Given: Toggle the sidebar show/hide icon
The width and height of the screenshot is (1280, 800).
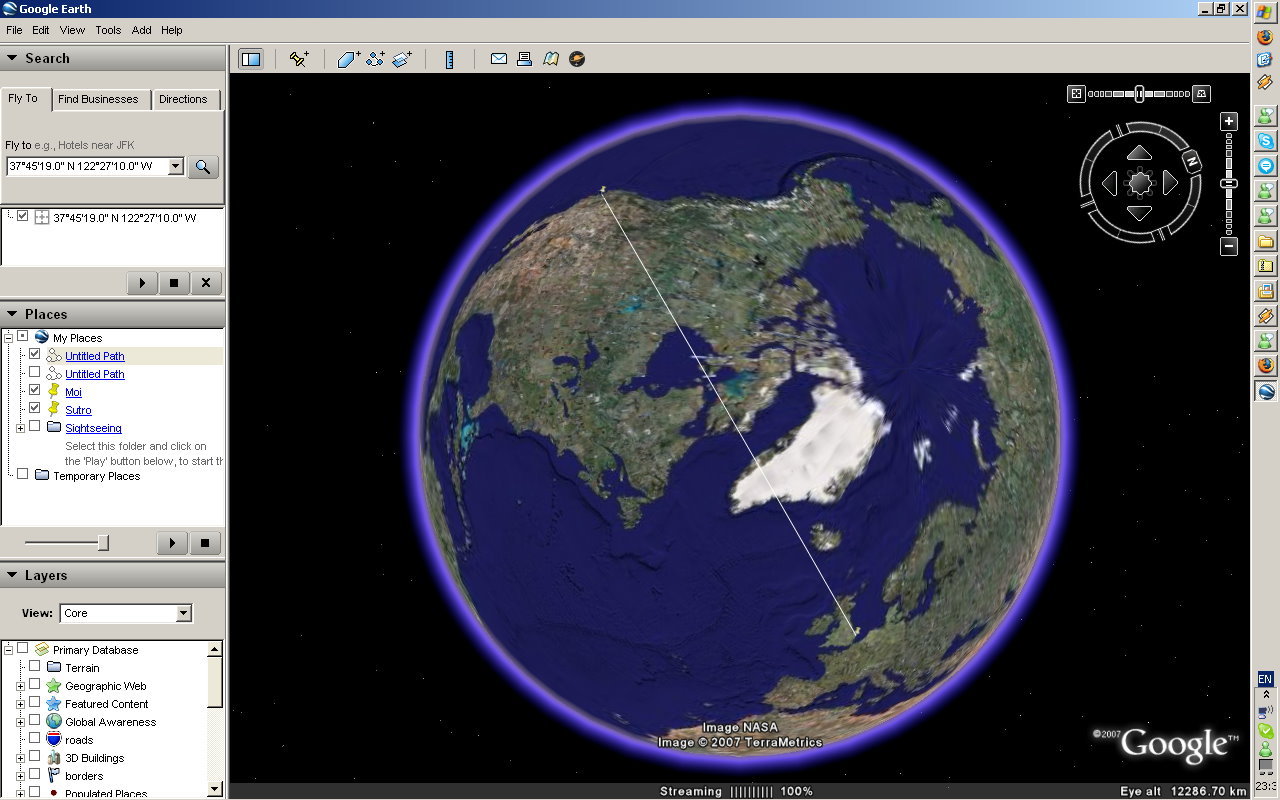Looking at the screenshot, I should [251, 59].
